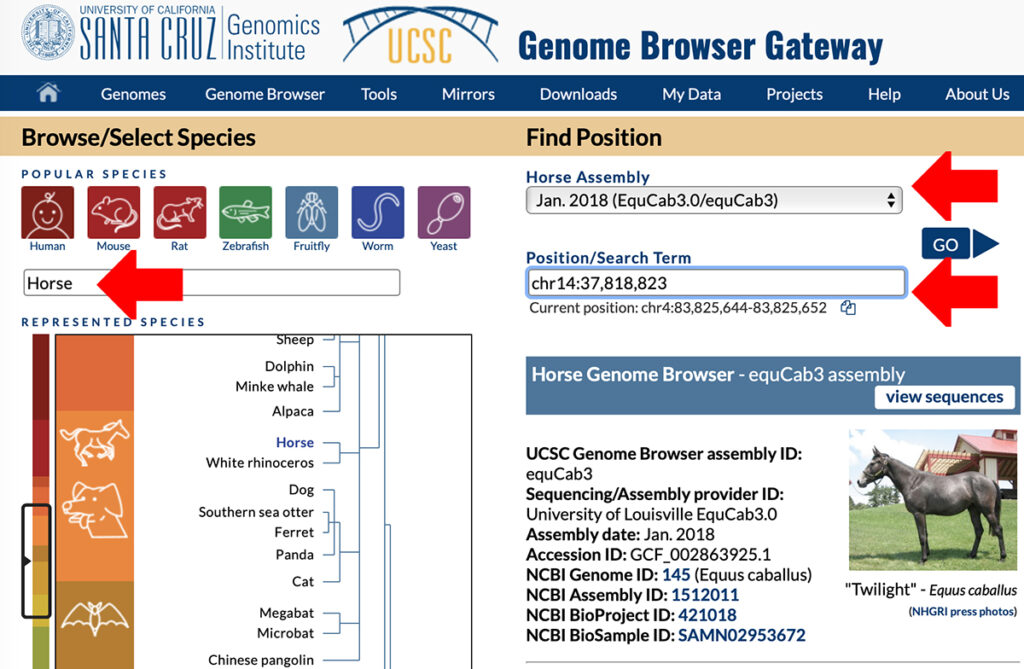
Task: Click the species tree color scroll handle
Action: pyautogui.click(x=36, y=561)
